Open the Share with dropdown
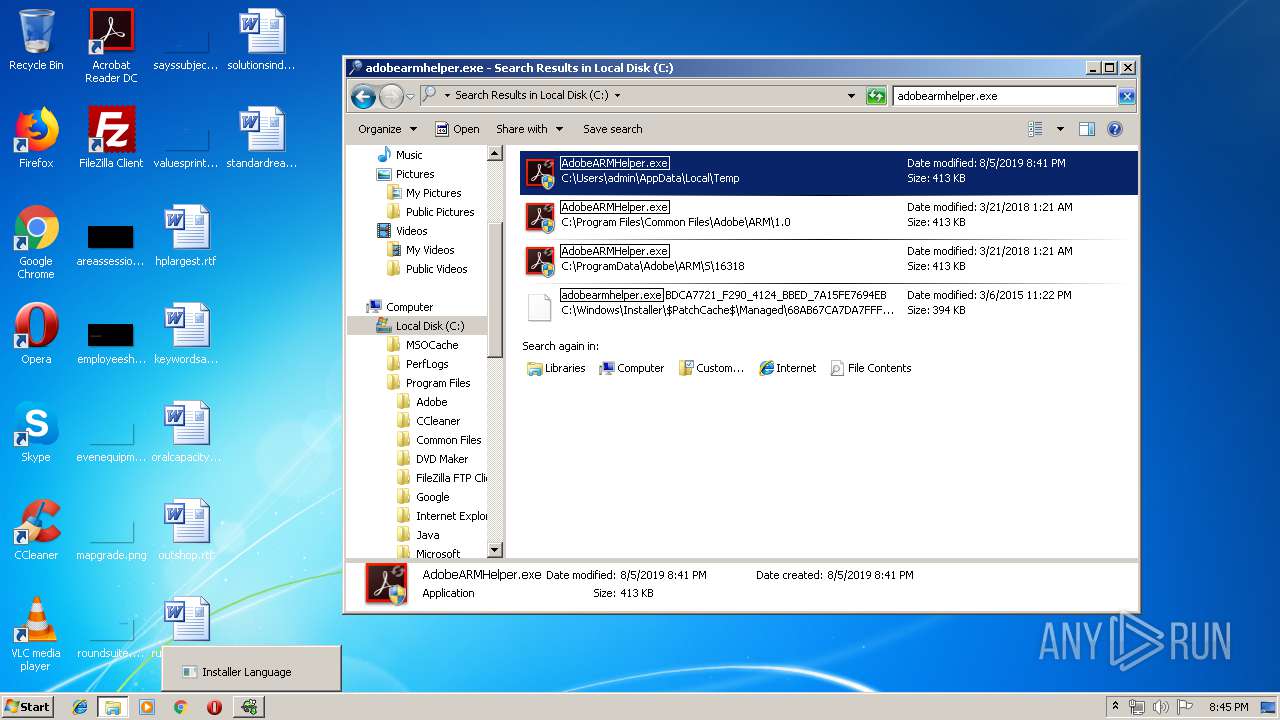Image resolution: width=1280 pixels, height=720 pixels. click(529, 129)
